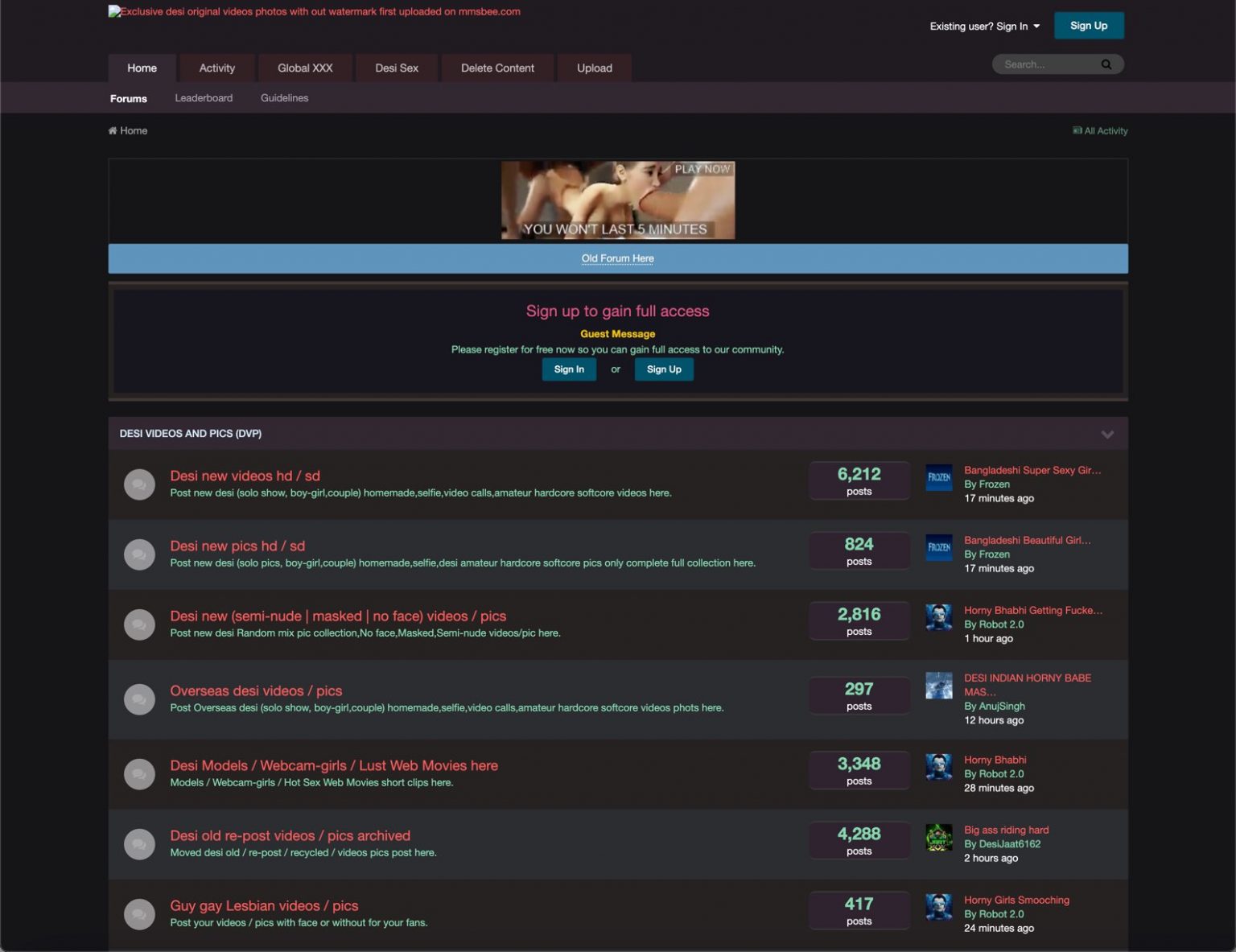Click the '4,288 posts' count
The width and height of the screenshot is (1236, 952).
coord(859,841)
